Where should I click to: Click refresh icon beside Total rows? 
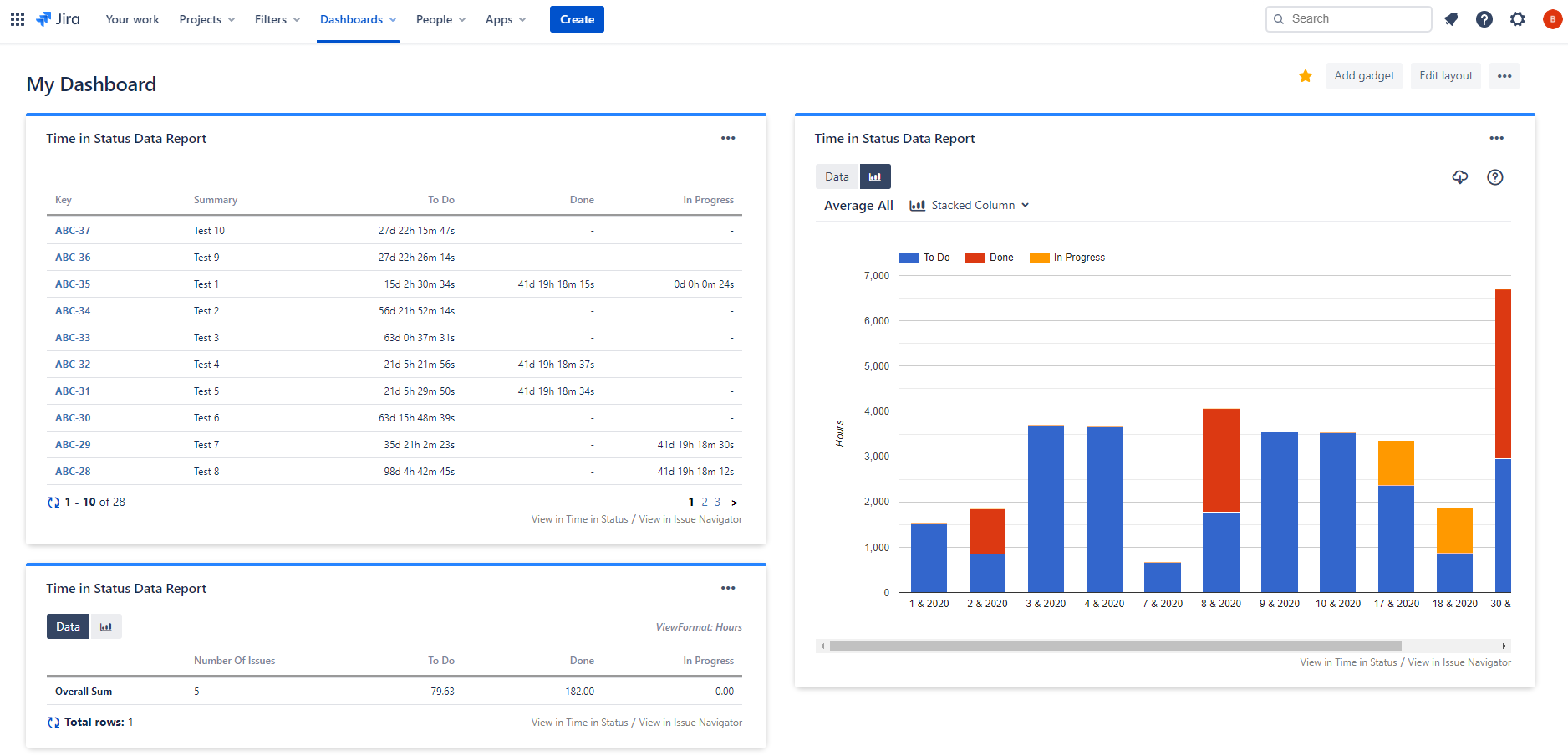(53, 723)
